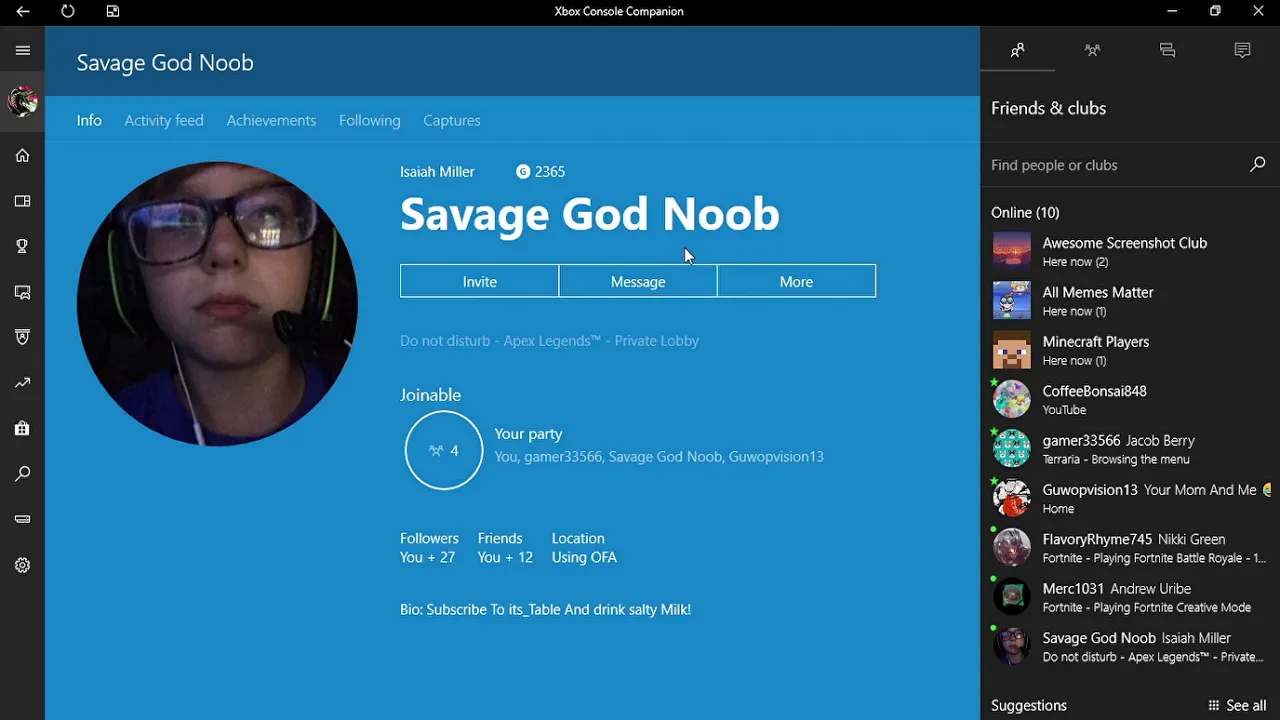The image size is (1280, 720).
Task: Select friend FlavoryRhyme745 Nikki Green
Action: [x=1130, y=547]
